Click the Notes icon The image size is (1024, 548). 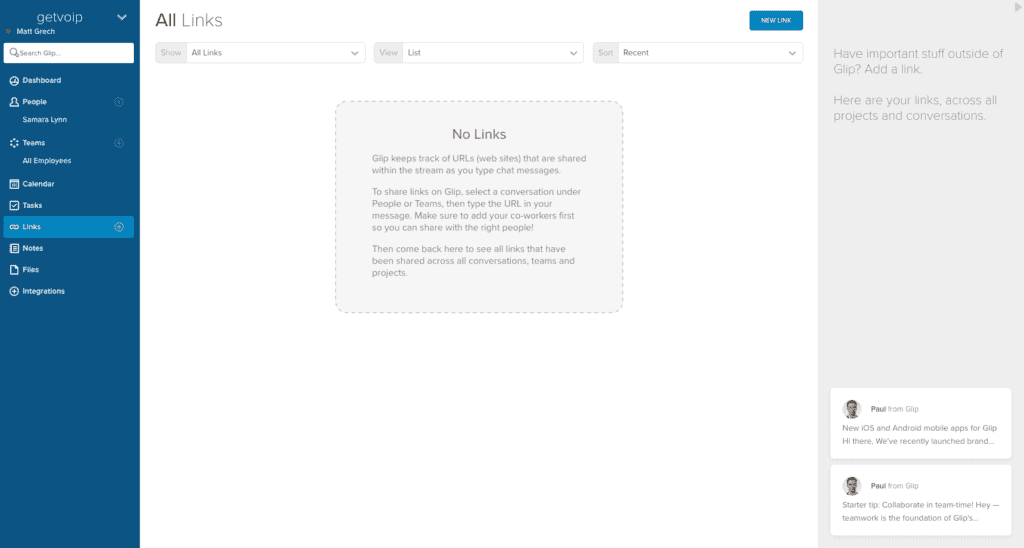click(14, 248)
